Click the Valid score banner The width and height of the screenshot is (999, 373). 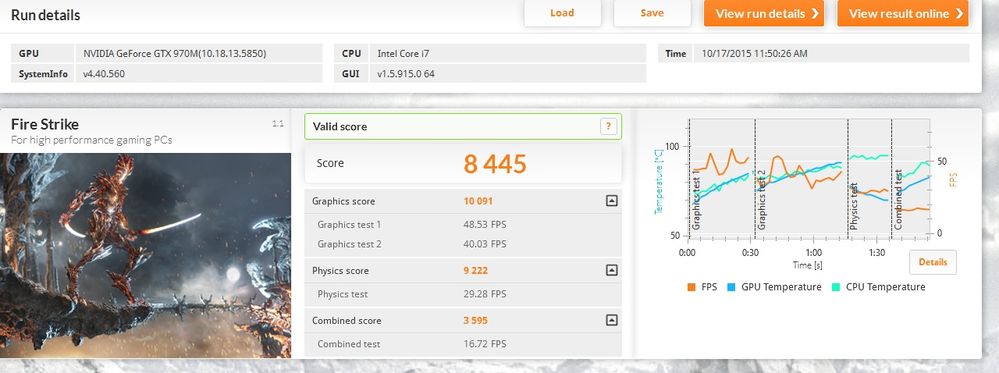point(463,127)
